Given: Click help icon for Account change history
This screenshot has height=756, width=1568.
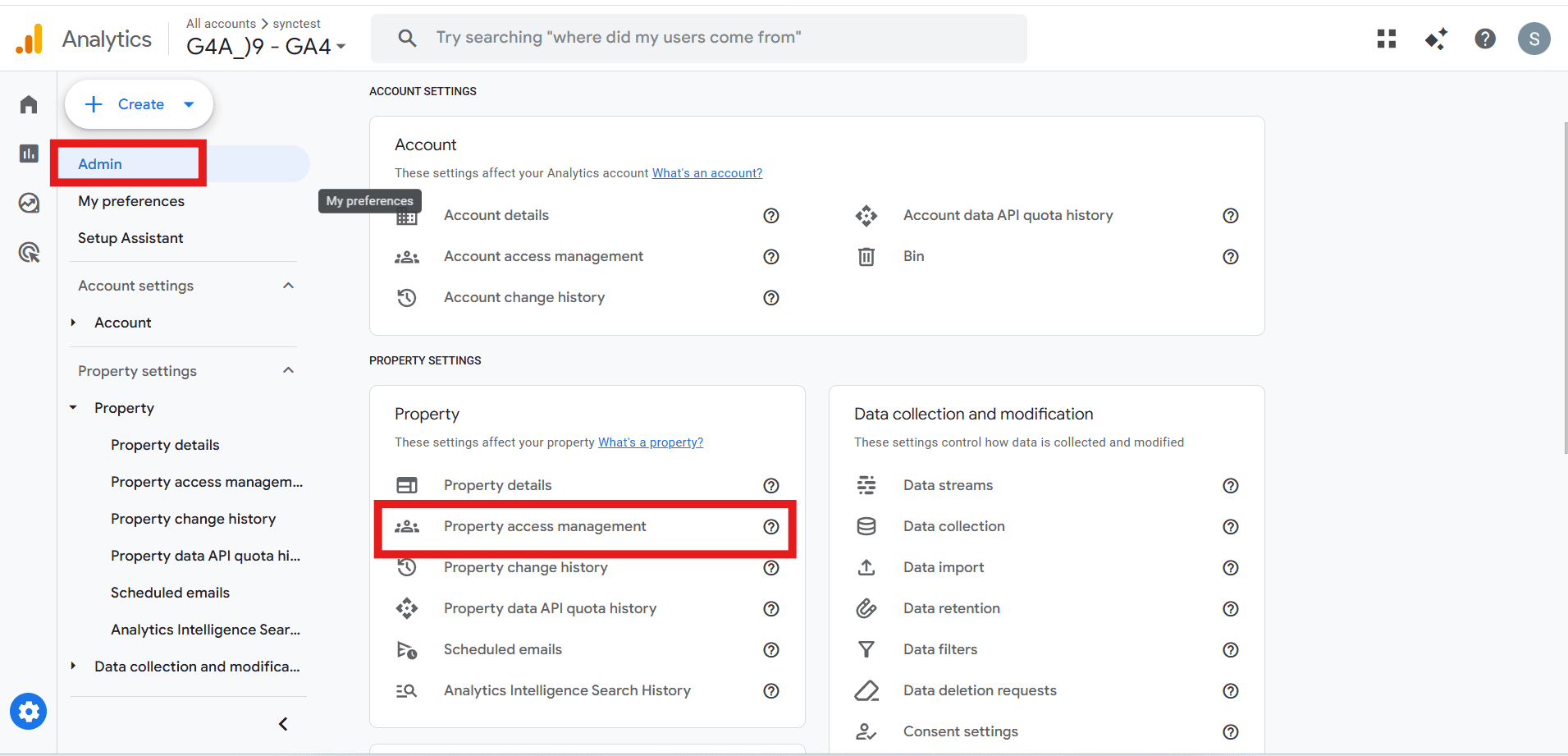Looking at the screenshot, I should 771,298.
